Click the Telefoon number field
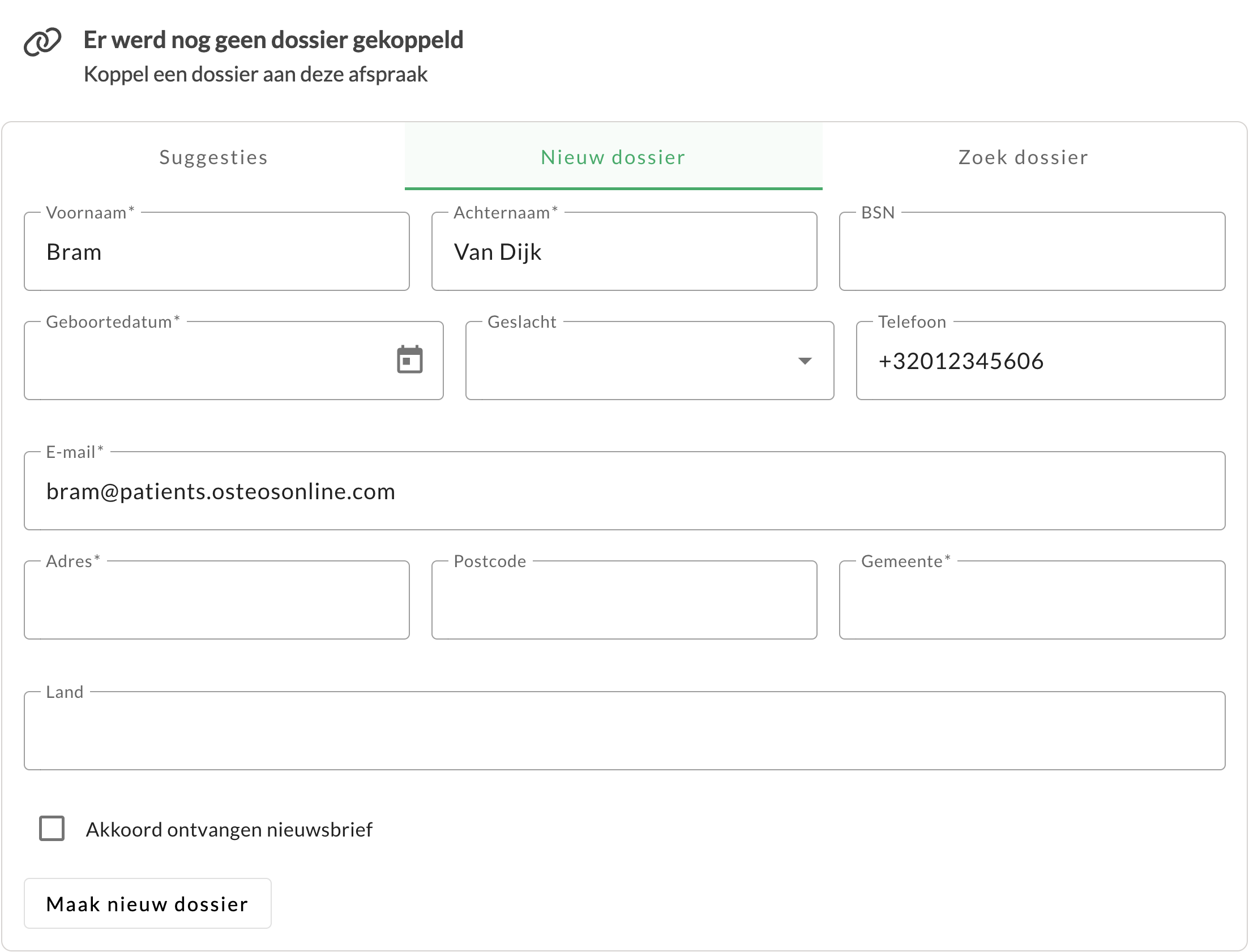 tap(1041, 361)
